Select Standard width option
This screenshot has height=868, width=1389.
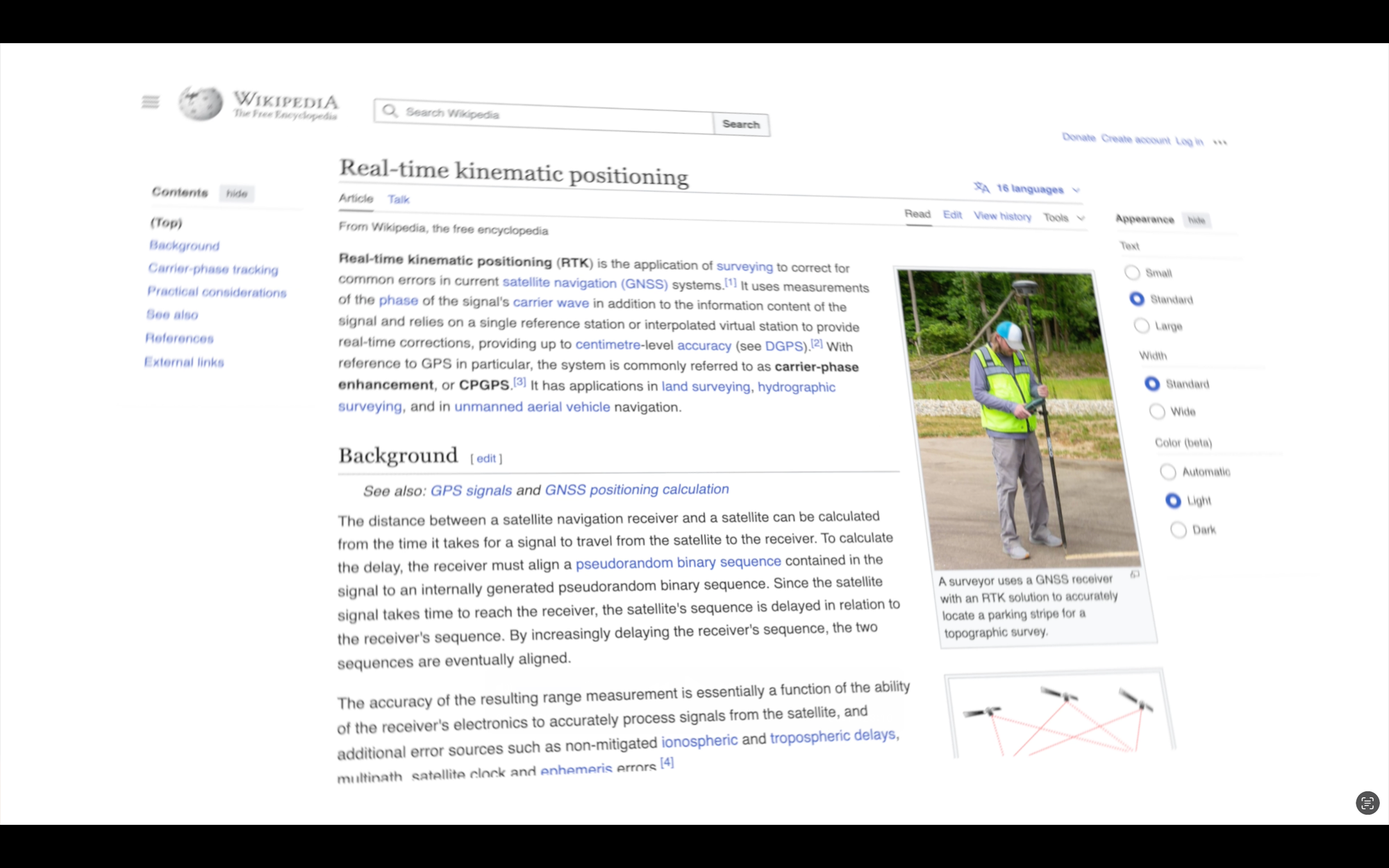(x=1152, y=383)
